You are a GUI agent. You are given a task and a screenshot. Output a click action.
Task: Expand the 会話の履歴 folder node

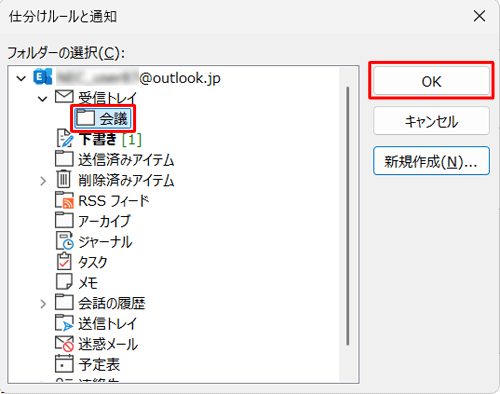[x=43, y=304]
